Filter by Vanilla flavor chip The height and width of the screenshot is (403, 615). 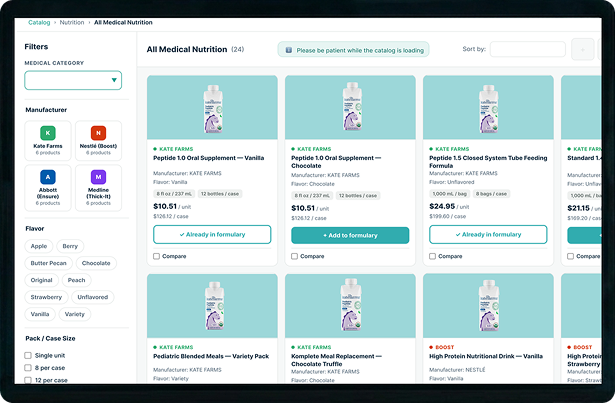pyautogui.click(x=40, y=314)
